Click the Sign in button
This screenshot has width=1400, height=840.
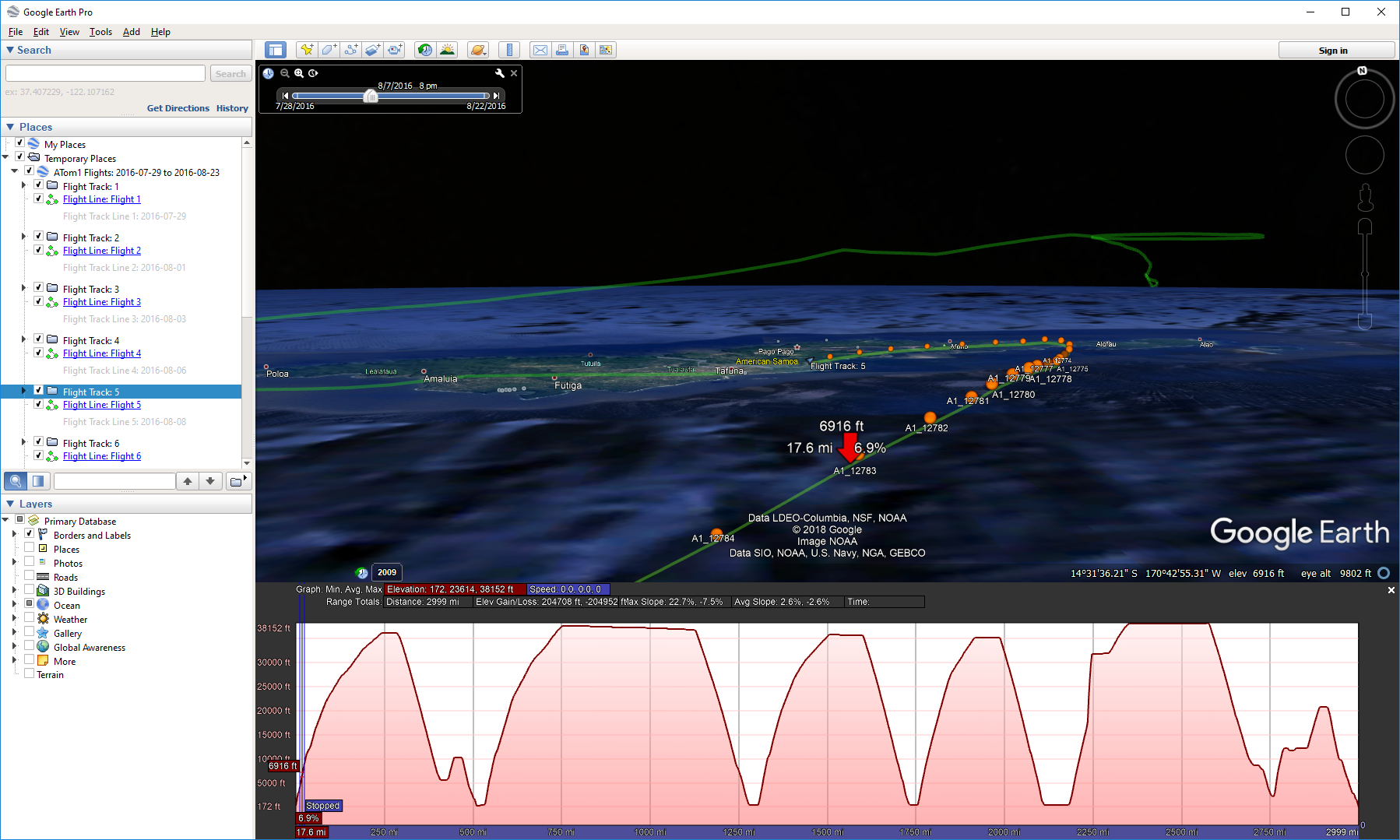[1332, 51]
